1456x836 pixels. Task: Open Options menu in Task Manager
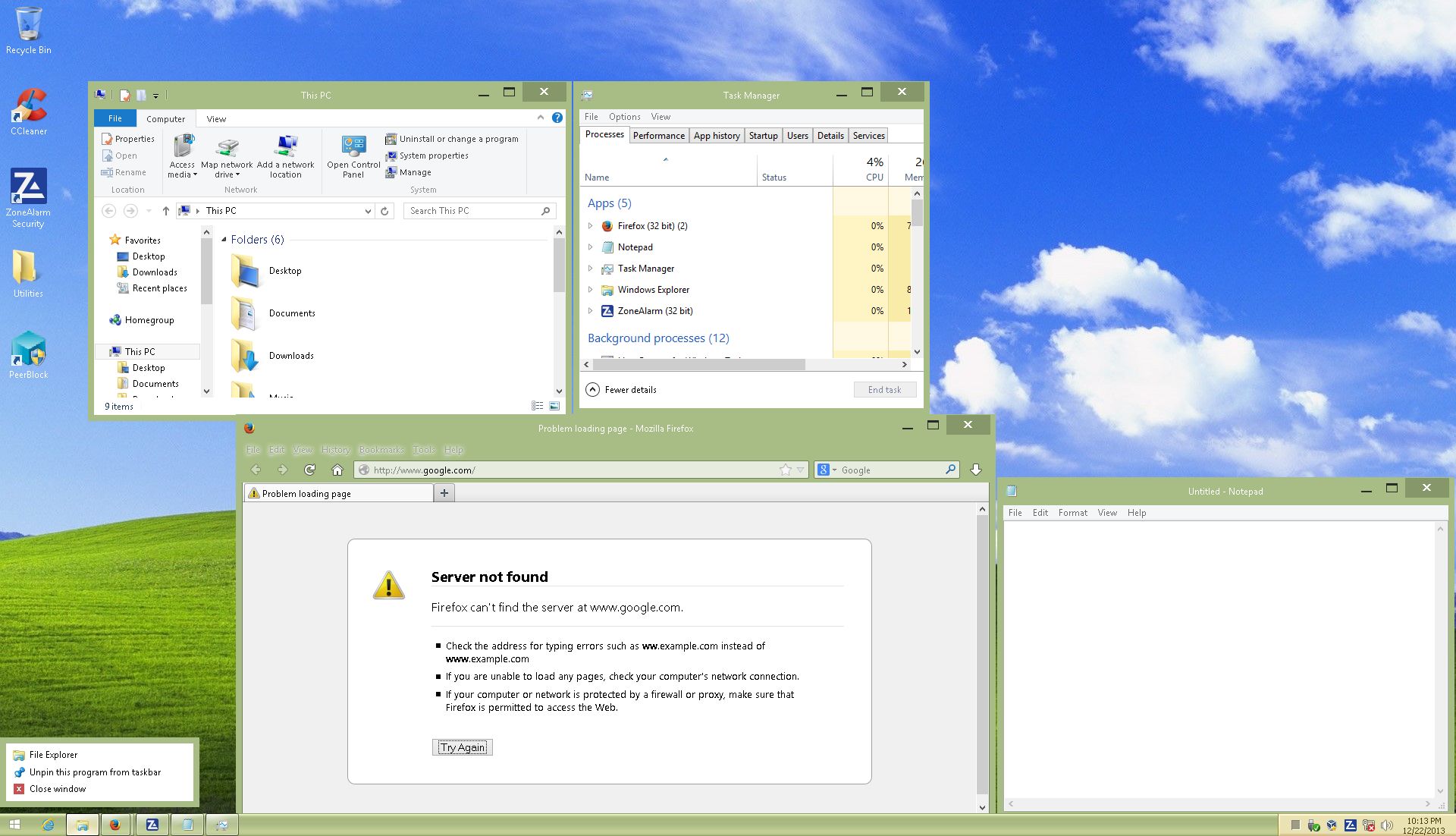pyautogui.click(x=624, y=117)
